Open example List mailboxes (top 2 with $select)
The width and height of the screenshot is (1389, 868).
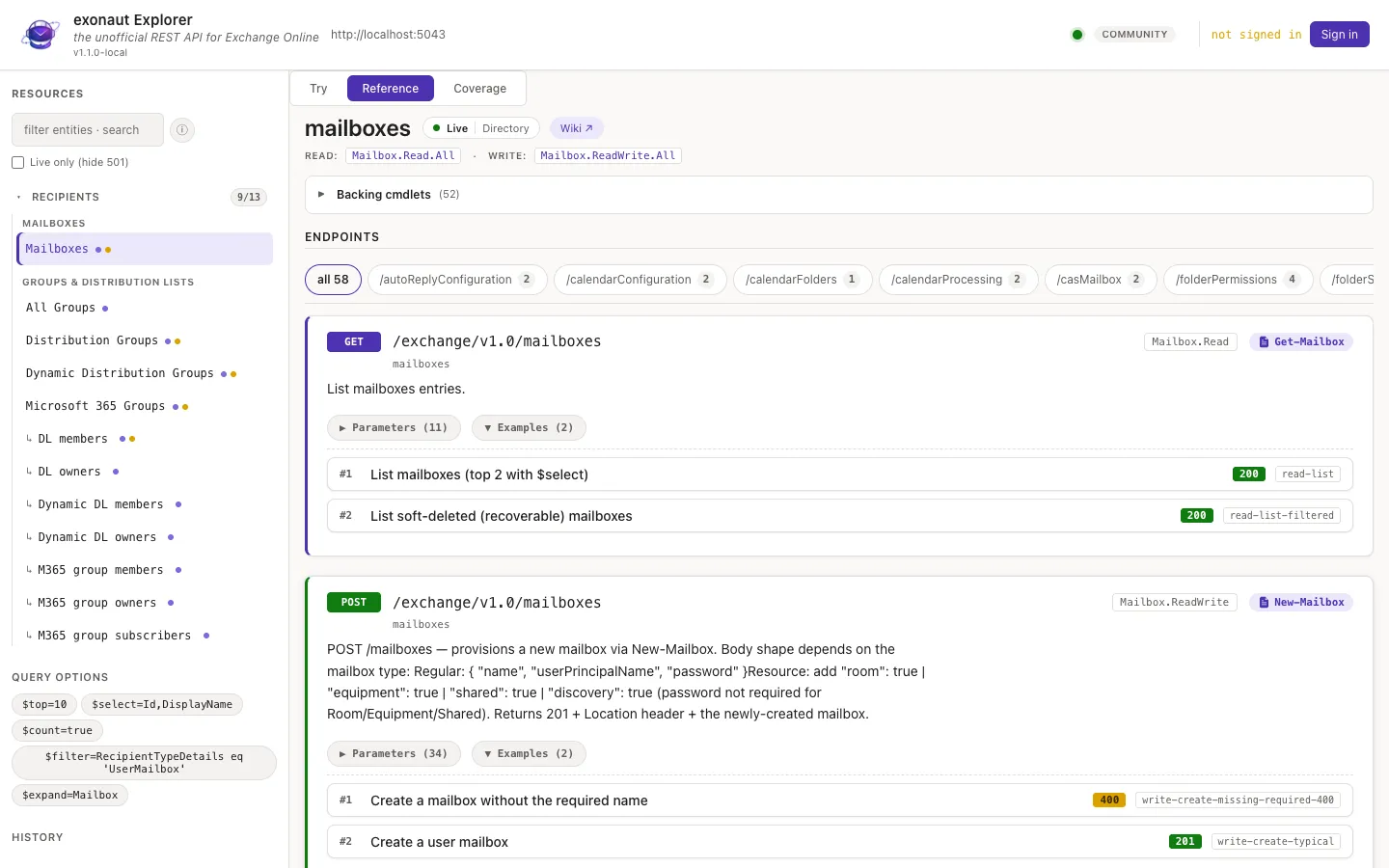[840, 475]
